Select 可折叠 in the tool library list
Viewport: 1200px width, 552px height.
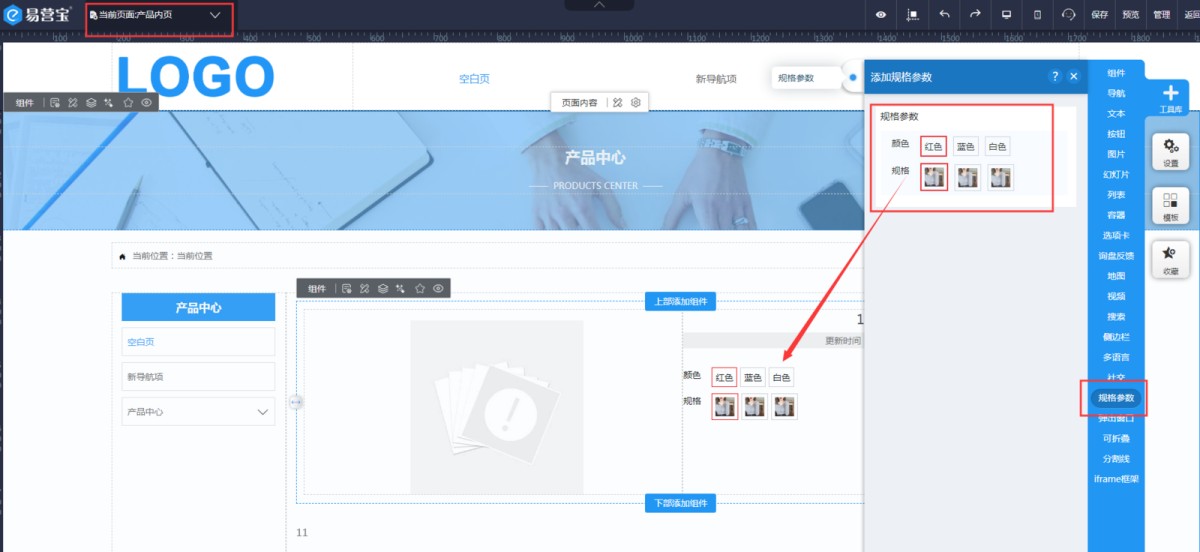coord(1116,438)
